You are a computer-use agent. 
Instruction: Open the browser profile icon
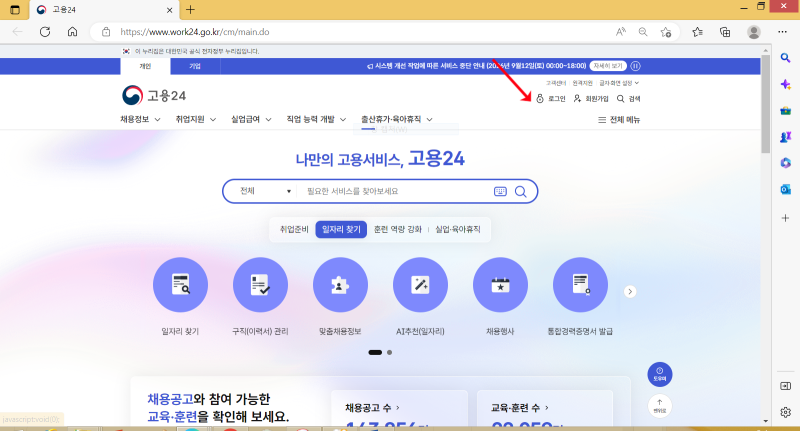[x=754, y=32]
